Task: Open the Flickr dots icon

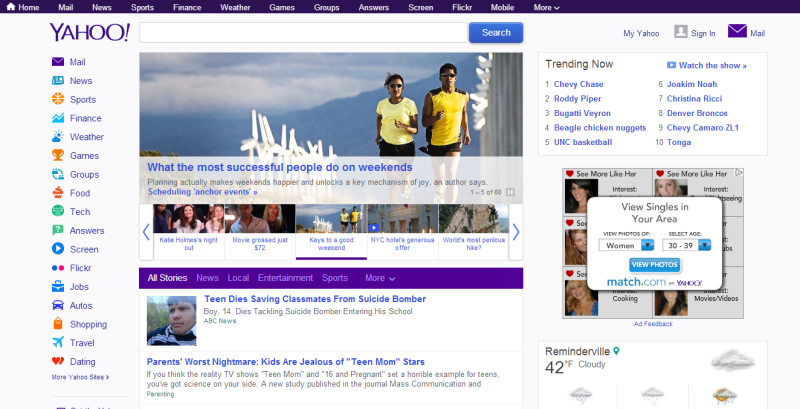Action: (x=58, y=268)
